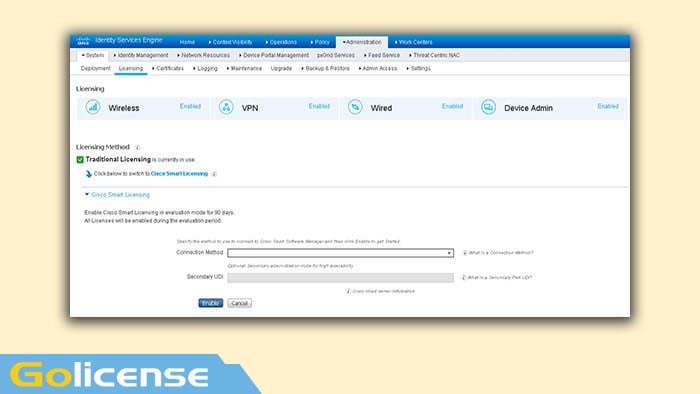Click the 'Licensing' page heading

pos(90,89)
